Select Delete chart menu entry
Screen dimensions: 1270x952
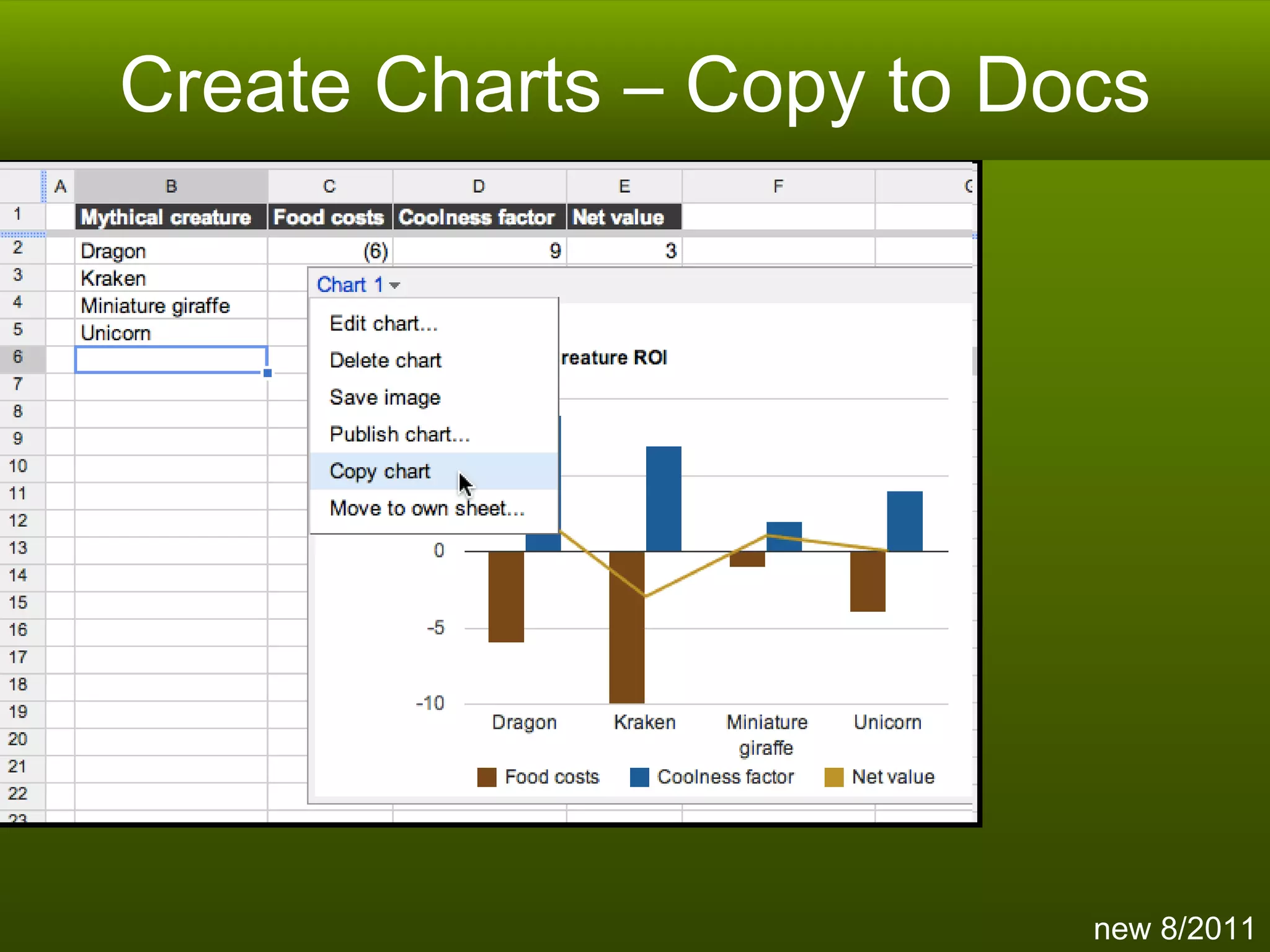coord(434,360)
